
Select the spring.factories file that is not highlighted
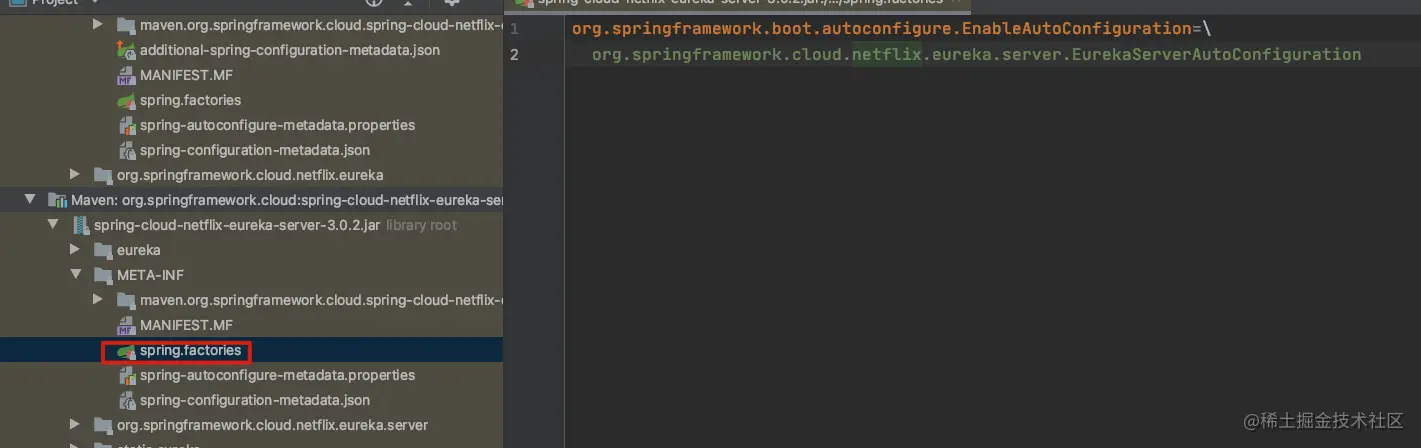click(190, 100)
